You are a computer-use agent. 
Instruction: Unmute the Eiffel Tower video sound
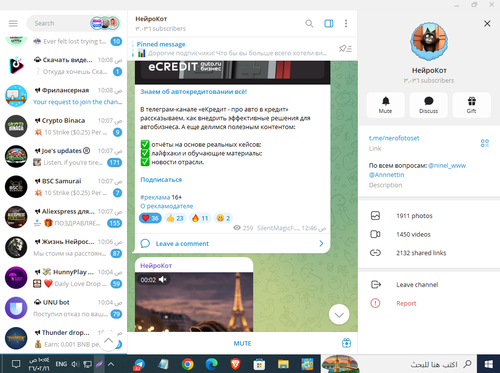pyautogui.click(x=163, y=280)
